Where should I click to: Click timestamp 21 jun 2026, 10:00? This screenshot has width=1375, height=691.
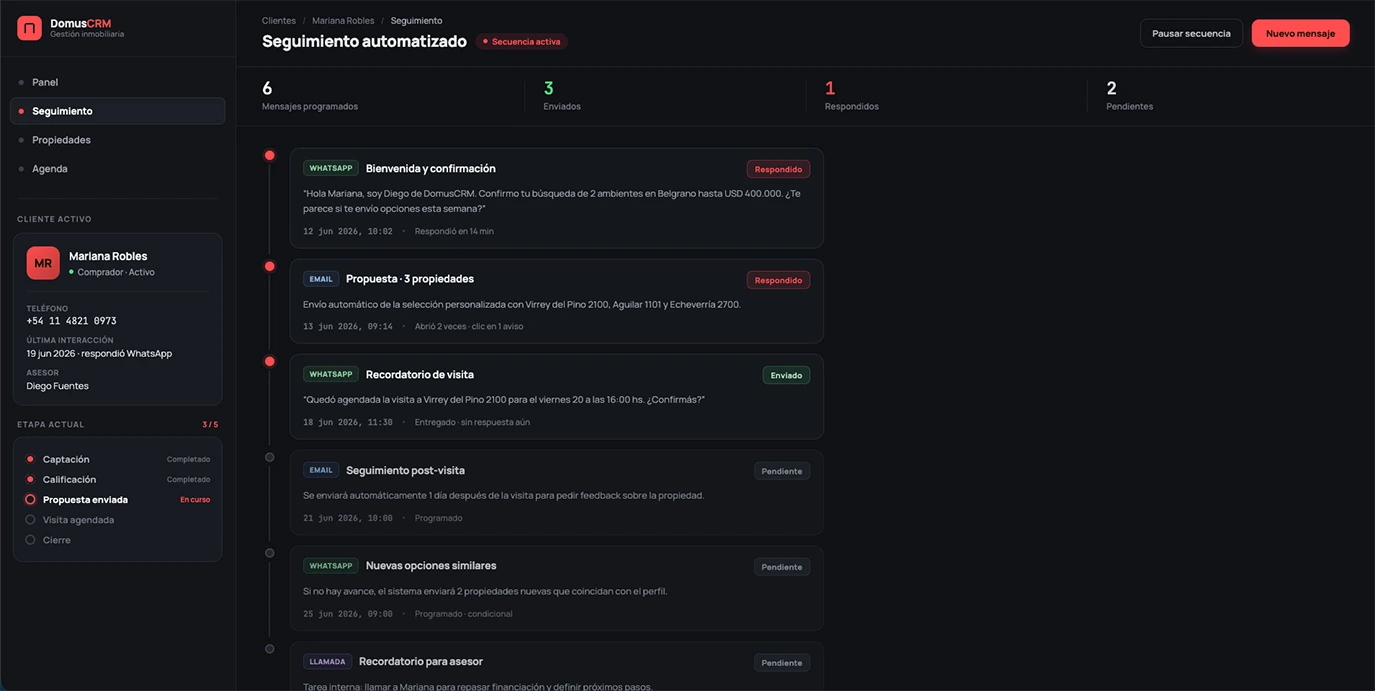click(348, 518)
